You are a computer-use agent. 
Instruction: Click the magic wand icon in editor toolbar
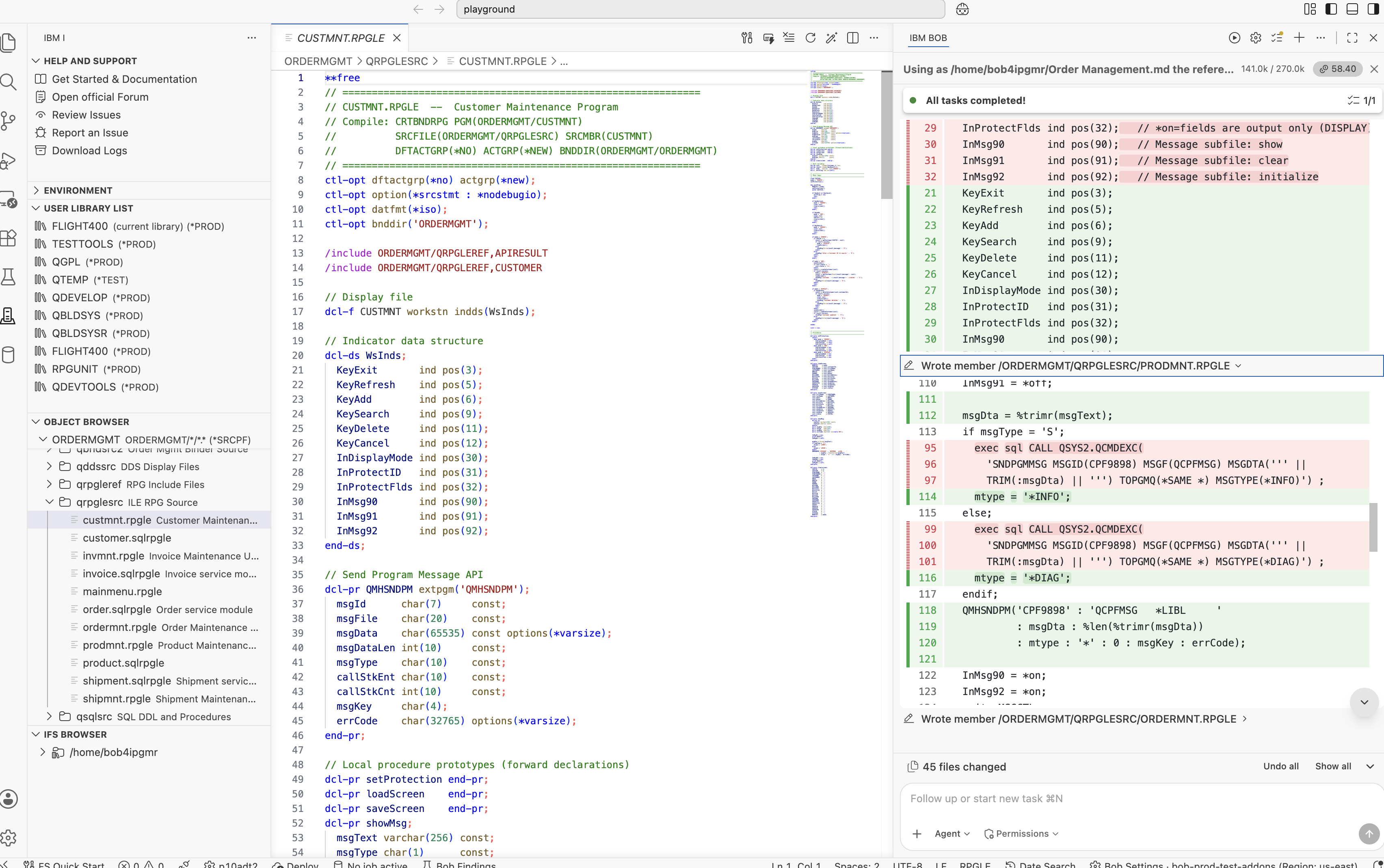832,38
